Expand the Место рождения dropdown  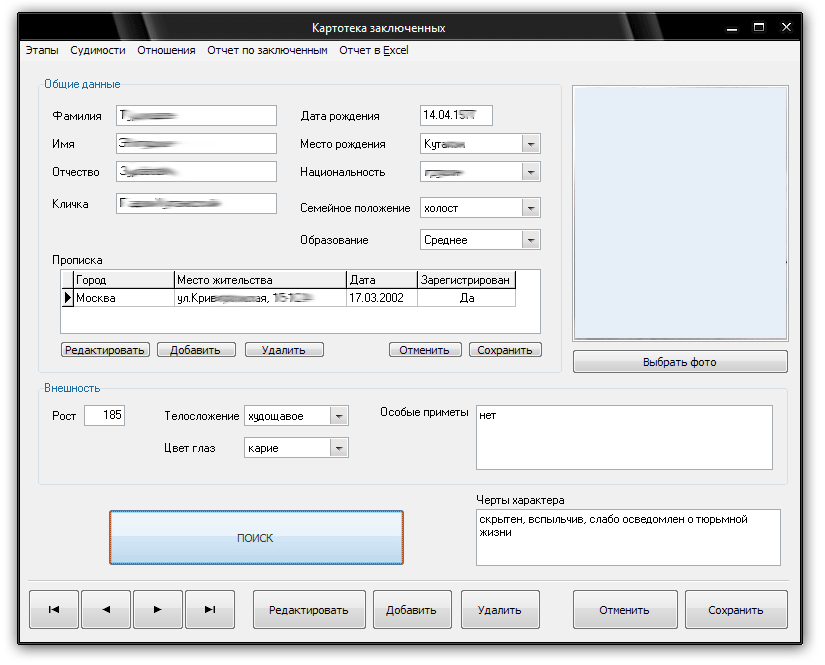click(531, 144)
